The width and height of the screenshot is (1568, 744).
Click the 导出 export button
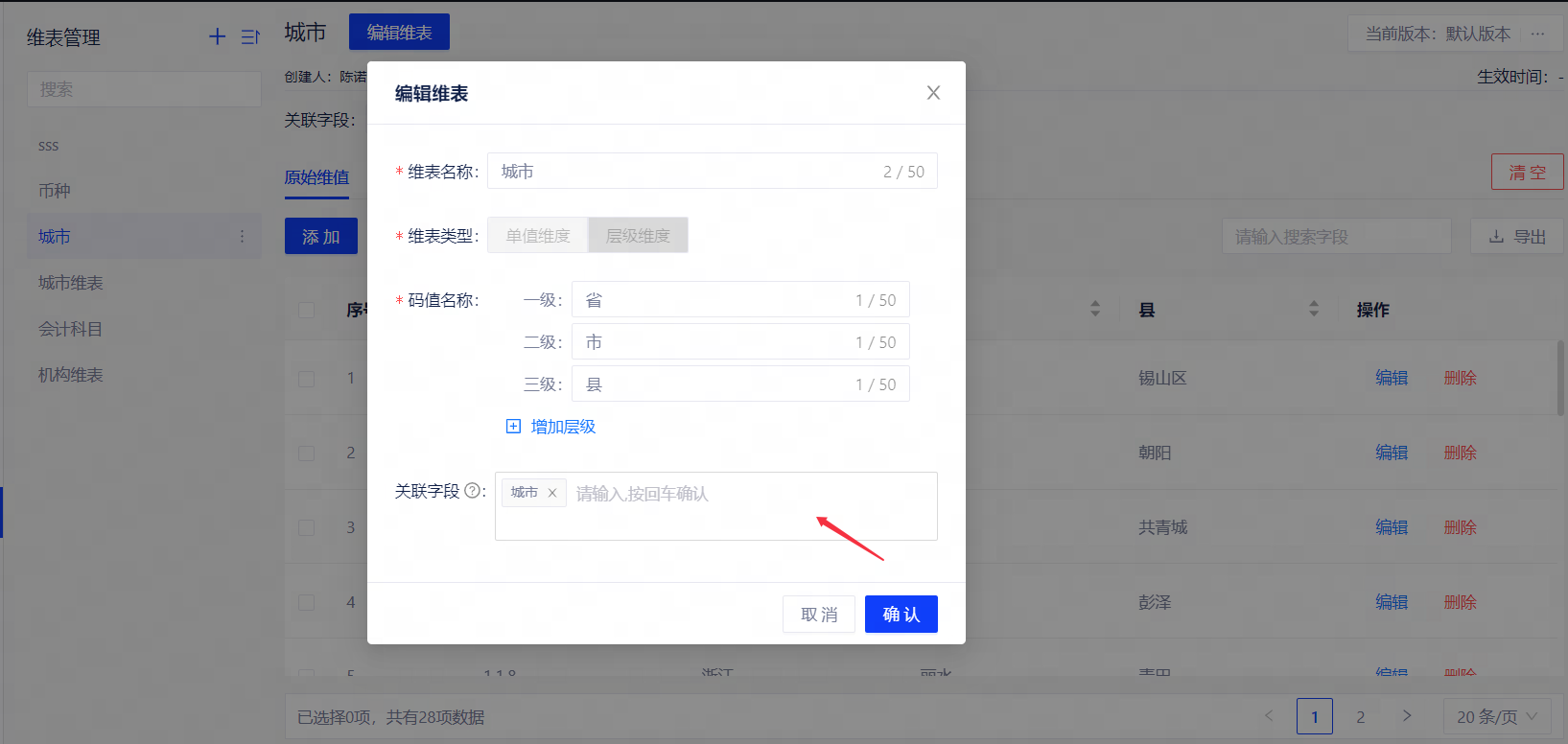pyautogui.click(x=1516, y=237)
